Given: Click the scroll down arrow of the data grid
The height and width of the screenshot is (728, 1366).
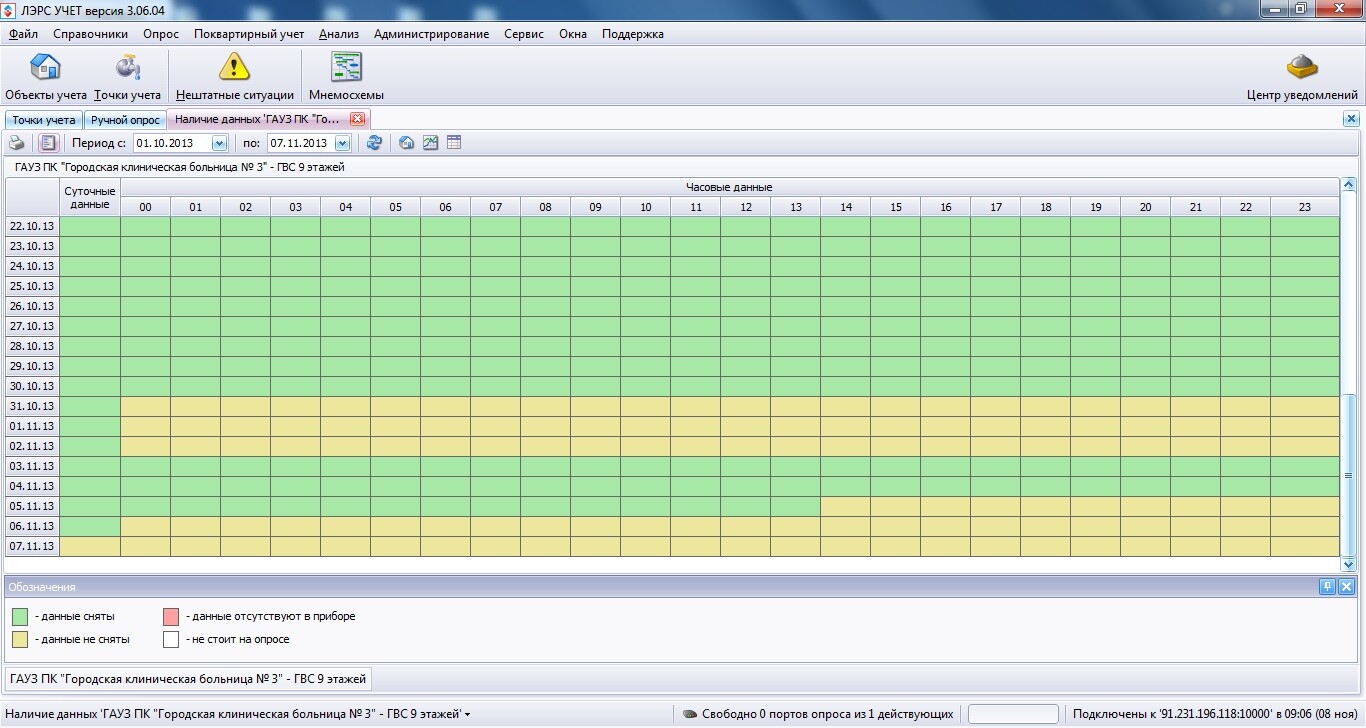Looking at the screenshot, I should 1349,565.
